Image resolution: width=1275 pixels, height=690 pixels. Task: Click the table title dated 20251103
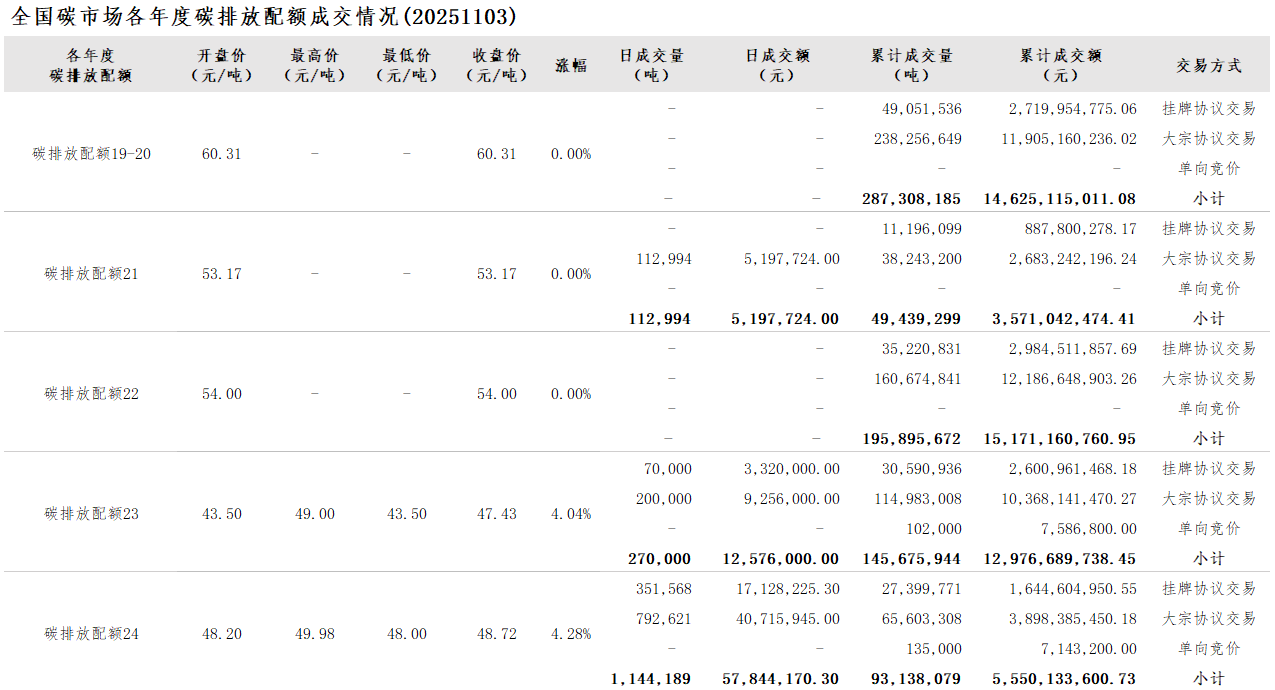click(x=264, y=16)
